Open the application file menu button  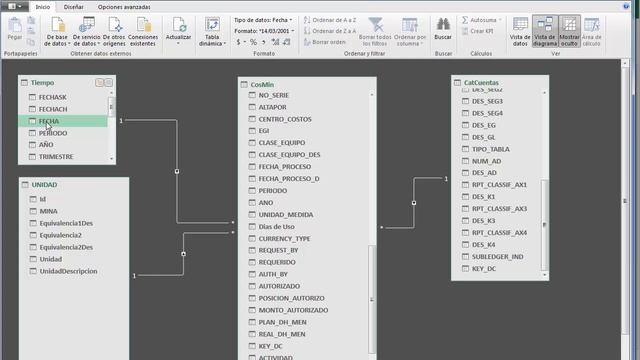click(x=15, y=7)
